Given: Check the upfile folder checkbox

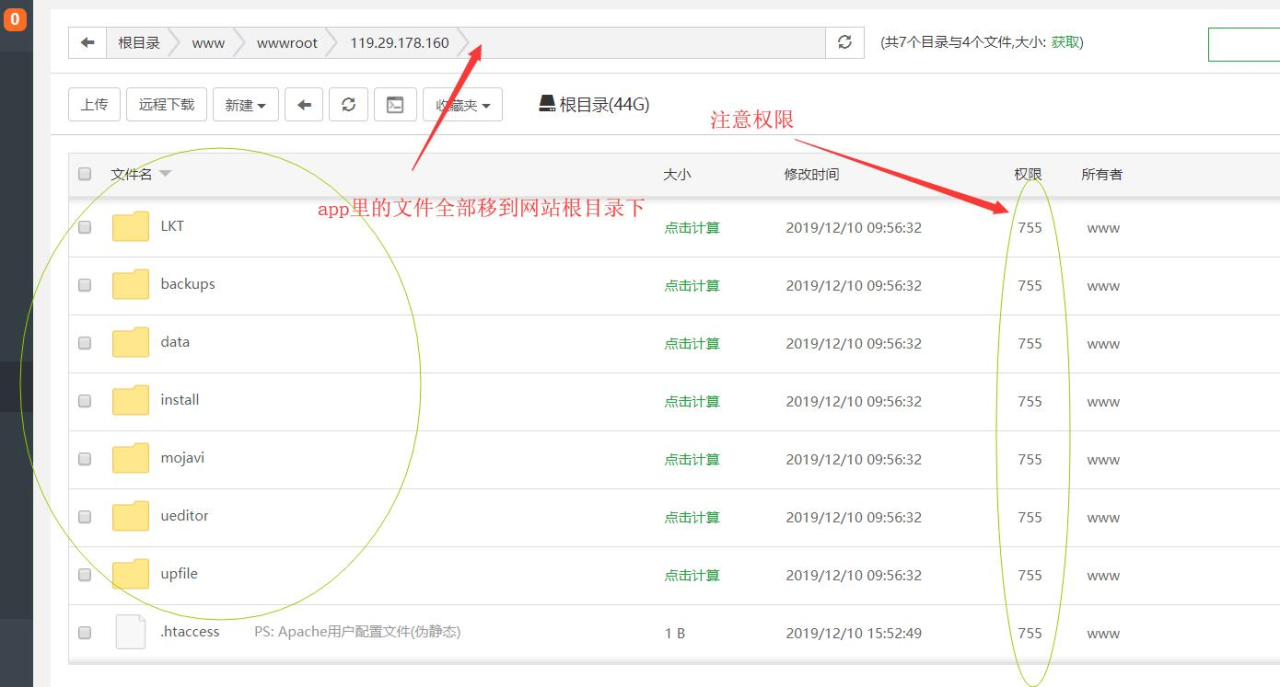Looking at the screenshot, I should click(84, 575).
